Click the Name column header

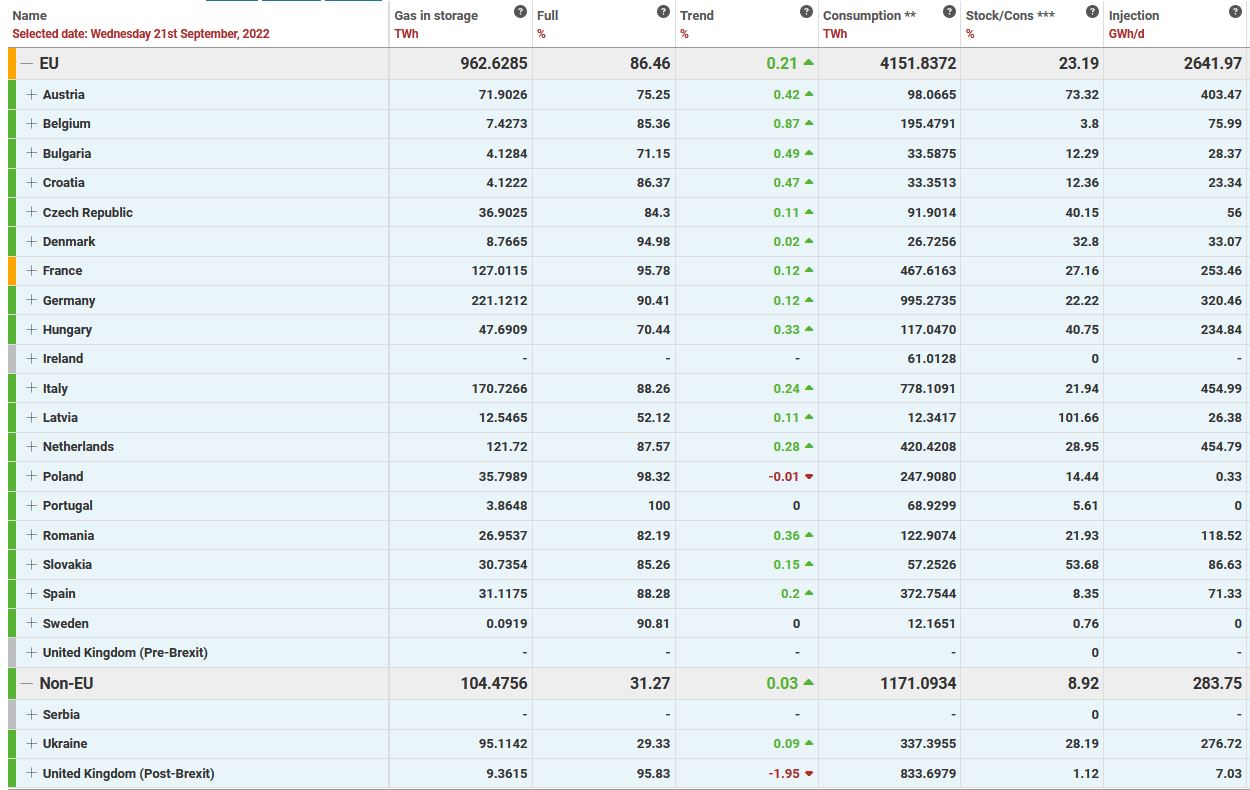coord(30,16)
